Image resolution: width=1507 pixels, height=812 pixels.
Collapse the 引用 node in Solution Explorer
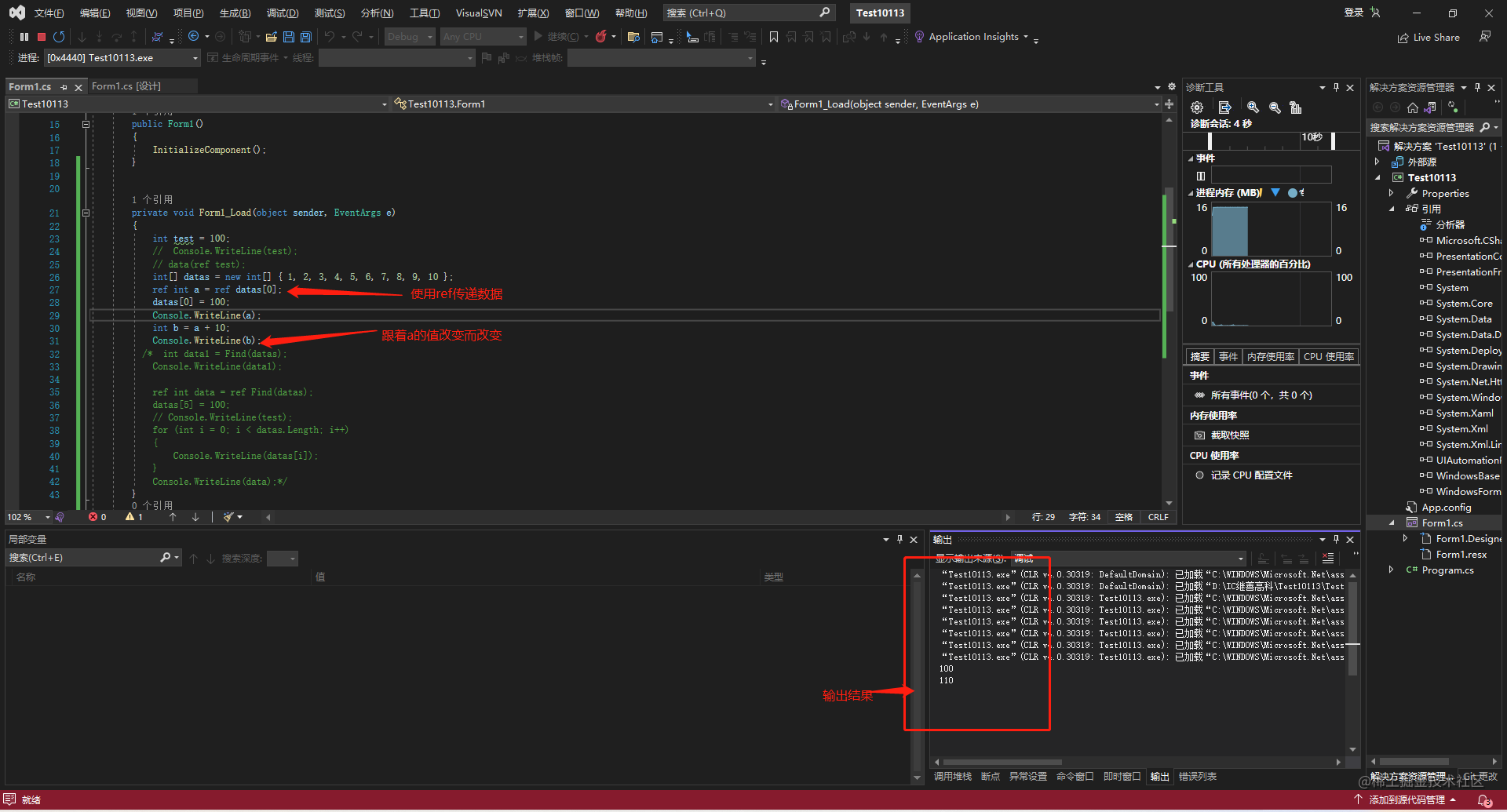pyautogui.click(x=1392, y=209)
